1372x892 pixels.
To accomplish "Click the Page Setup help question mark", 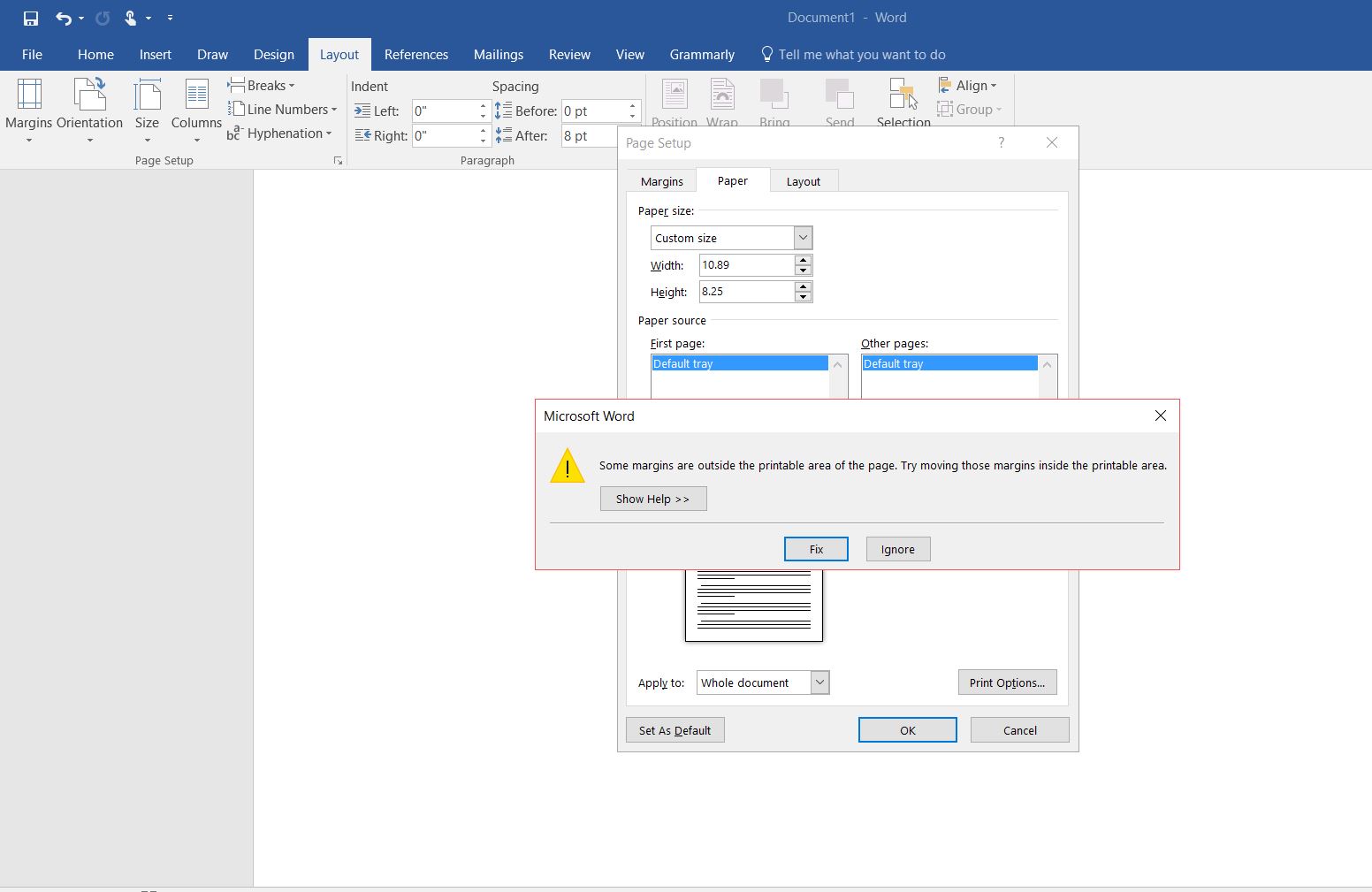I will (x=1001, y=142).
